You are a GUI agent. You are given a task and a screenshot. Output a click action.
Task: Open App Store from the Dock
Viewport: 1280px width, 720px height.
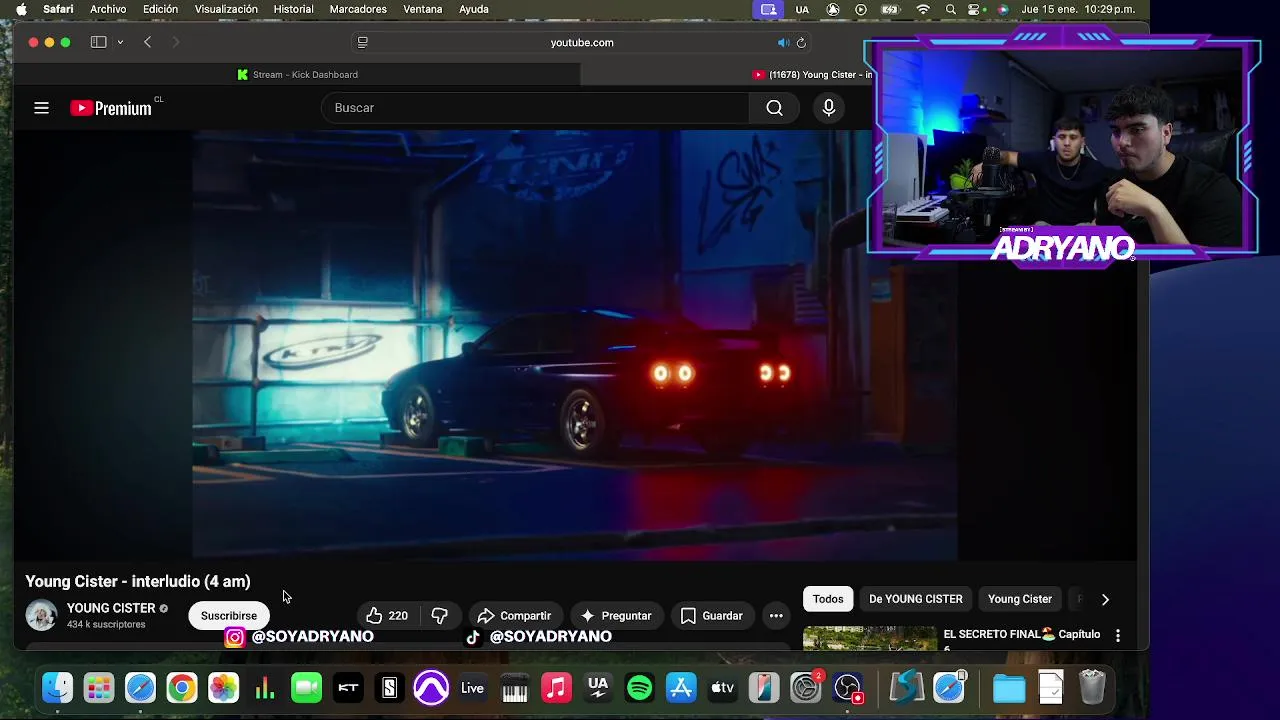pyautogui.click(x=681, y=688)
